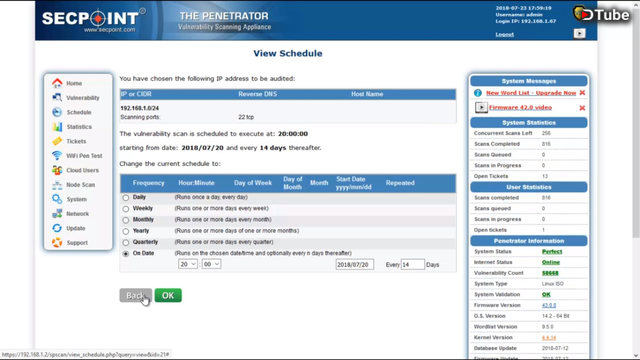The image size is (640, 360).
Task: Select the Monthly frequency radio button
Action: pyautogui.click(x=126, y=220)
